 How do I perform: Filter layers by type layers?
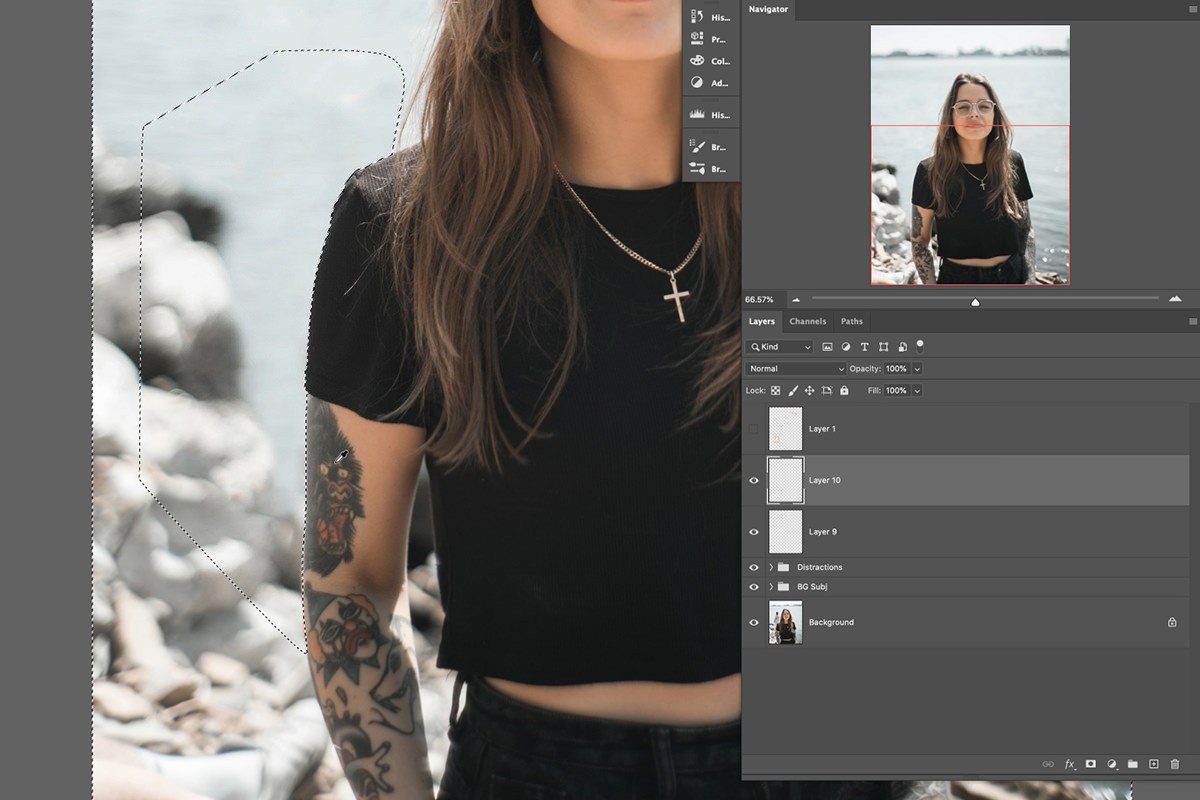(864, 347)
